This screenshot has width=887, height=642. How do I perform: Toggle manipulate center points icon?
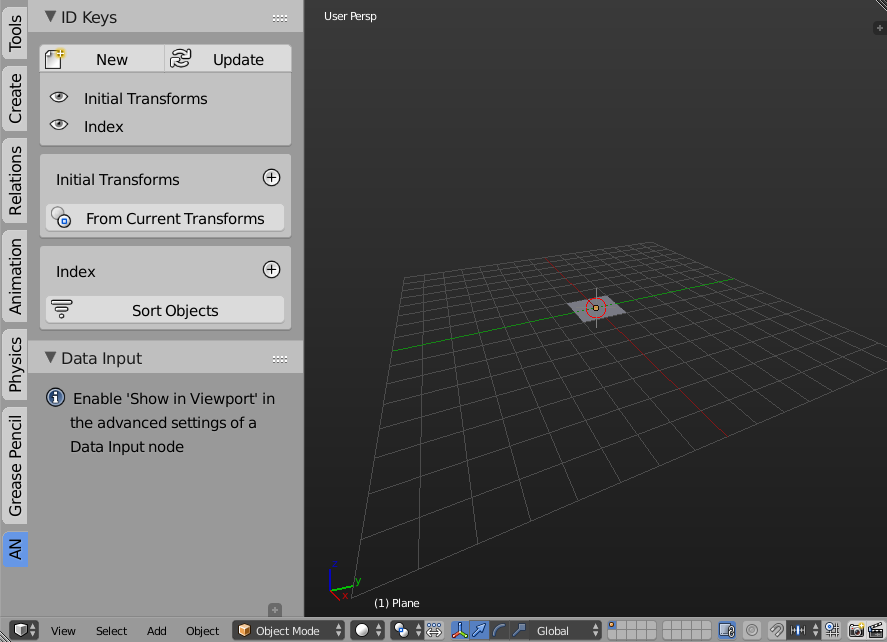click(x=434, y=630)
